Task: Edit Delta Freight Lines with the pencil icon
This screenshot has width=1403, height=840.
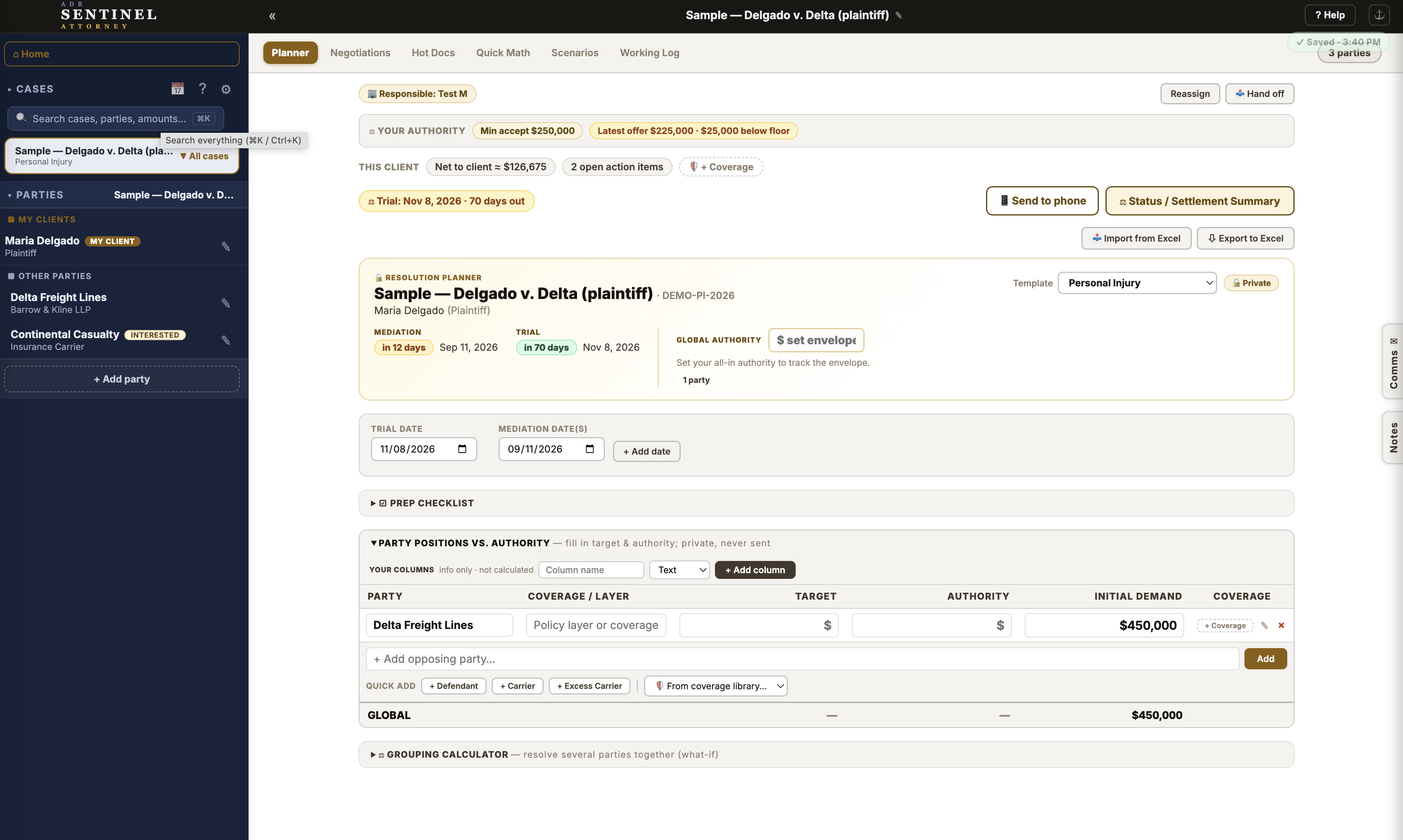Action: 225,303
